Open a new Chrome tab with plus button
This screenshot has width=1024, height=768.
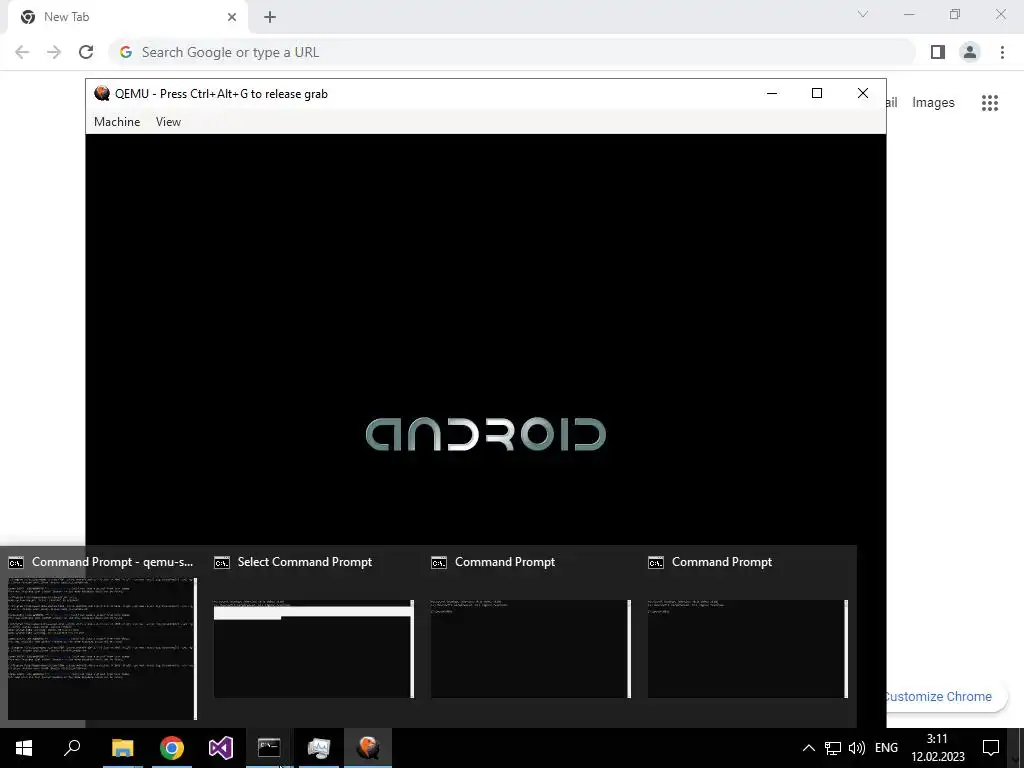click(x=270, y=17)
